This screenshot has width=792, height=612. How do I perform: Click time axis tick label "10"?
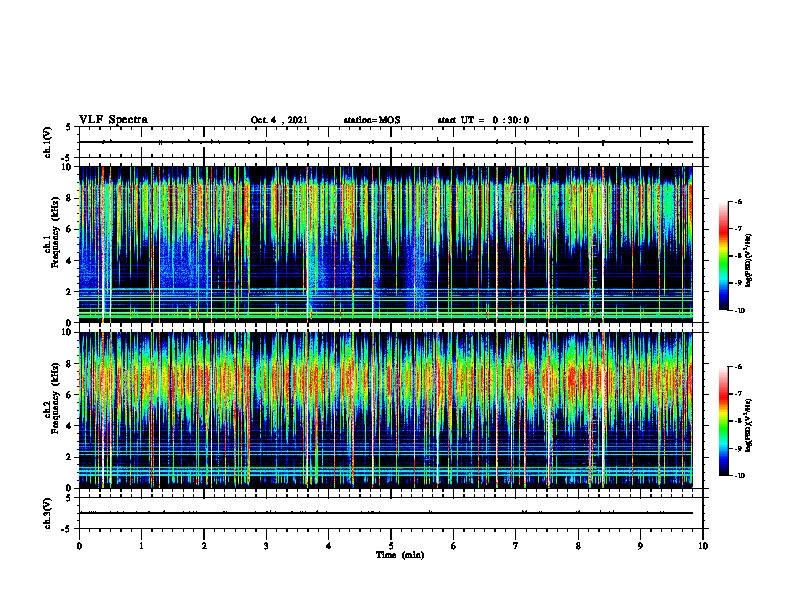tap(703, 546)
